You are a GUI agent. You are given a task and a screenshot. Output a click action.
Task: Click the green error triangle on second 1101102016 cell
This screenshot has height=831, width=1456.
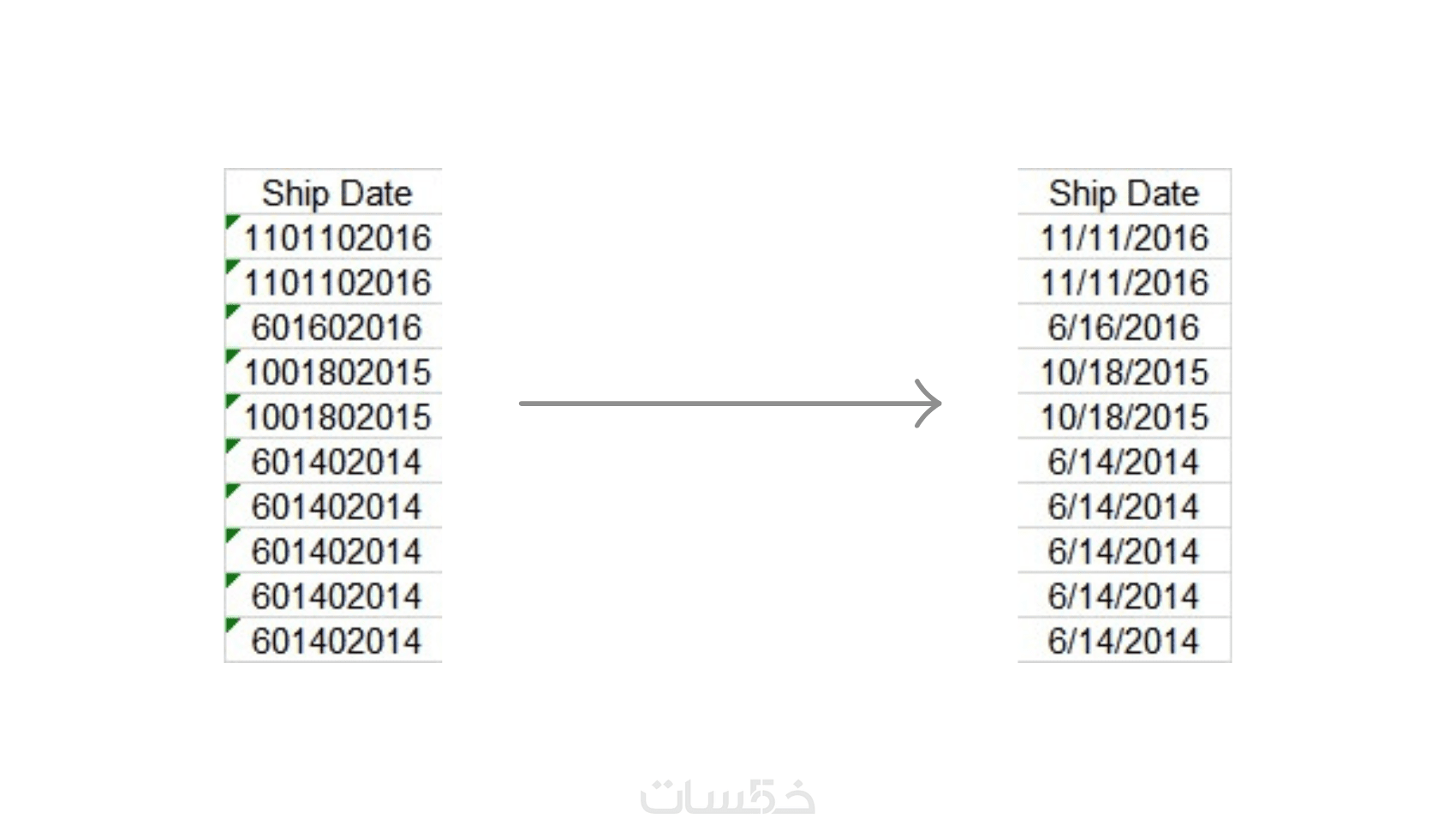(x=231, y=266)
